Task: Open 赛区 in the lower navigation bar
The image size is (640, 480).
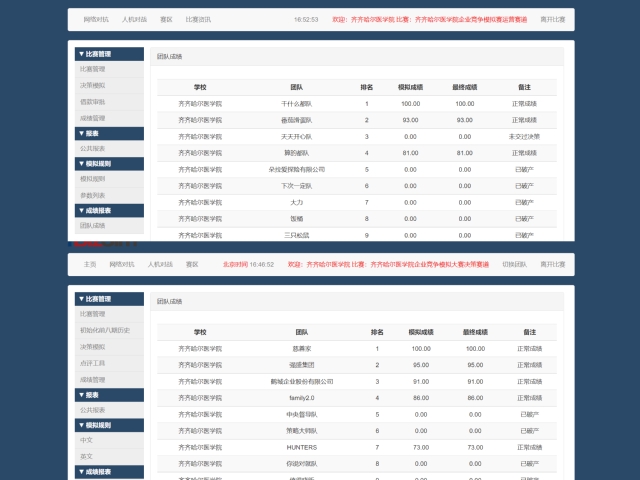Action: click(191, 264)
